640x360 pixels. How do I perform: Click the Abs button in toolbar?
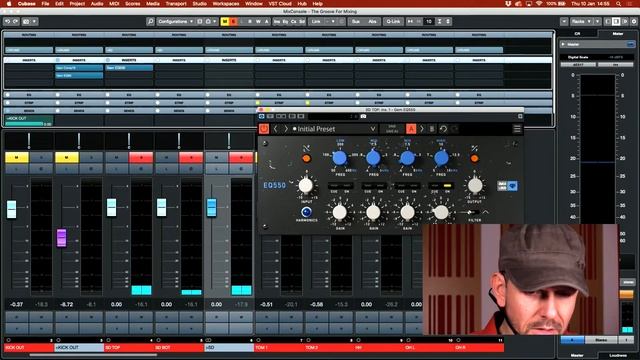(x=372, y=21)
